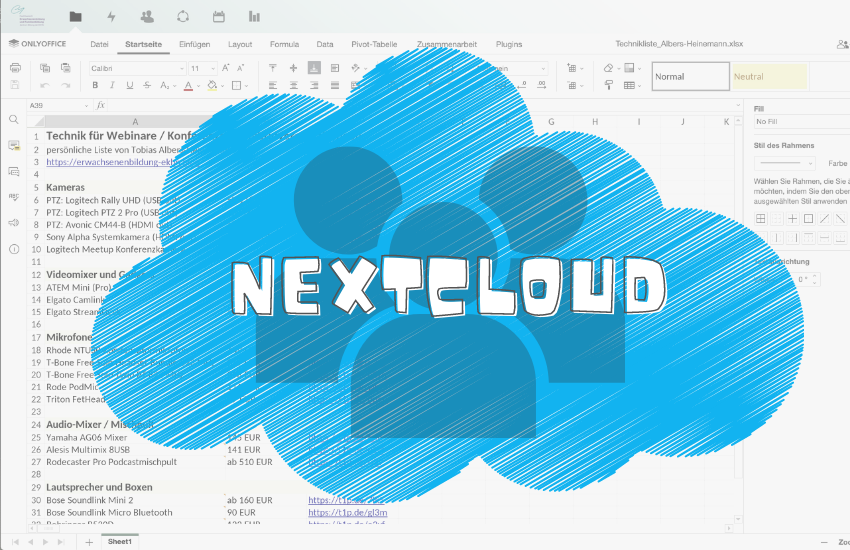Click the Decrement font size icon
Image resolution: width=850 pixels, height=550 pixels.
click(241, 68)
